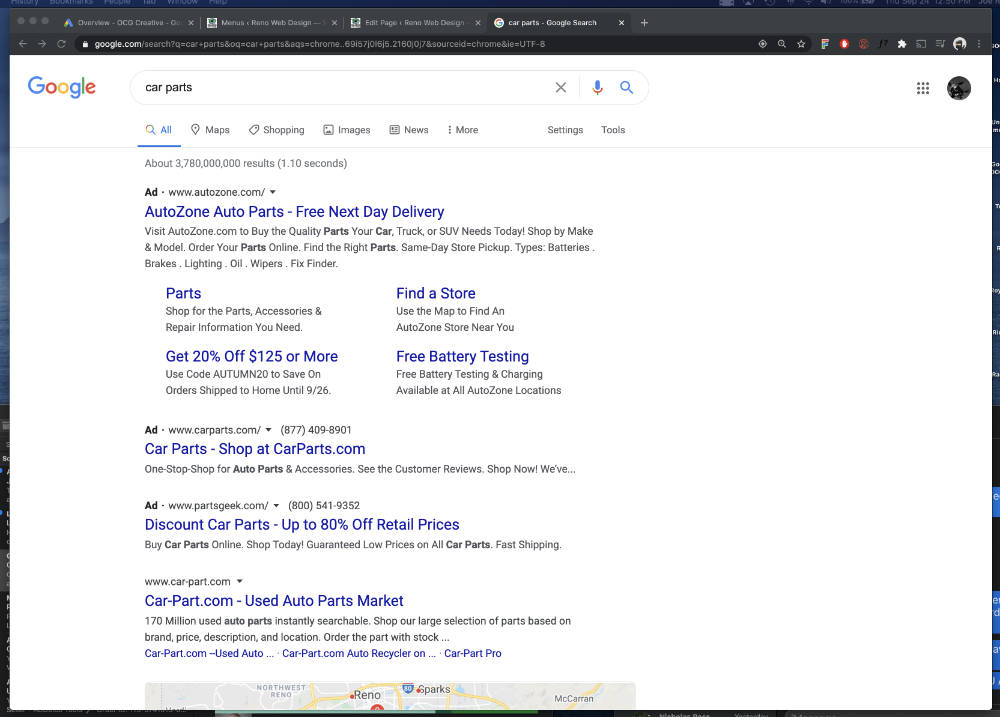The width and height of the screenshot is (1000, 717).
Task: Click the (800) 541-9352 phone number
Action: 323,505
